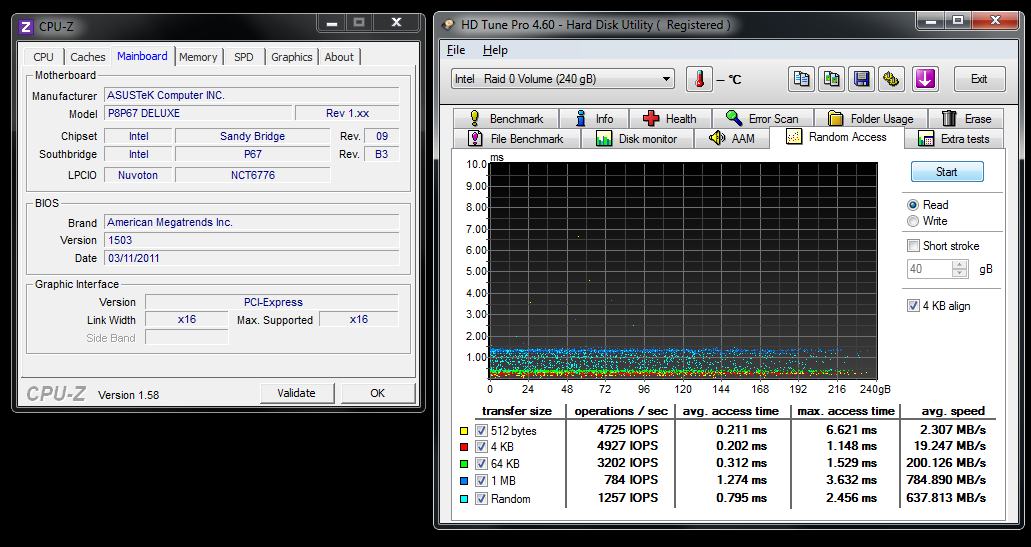Viewport: 1031px width, 547px height.
Task: Click the HD Tune title bar icon
Action: [x=448, y=24]
